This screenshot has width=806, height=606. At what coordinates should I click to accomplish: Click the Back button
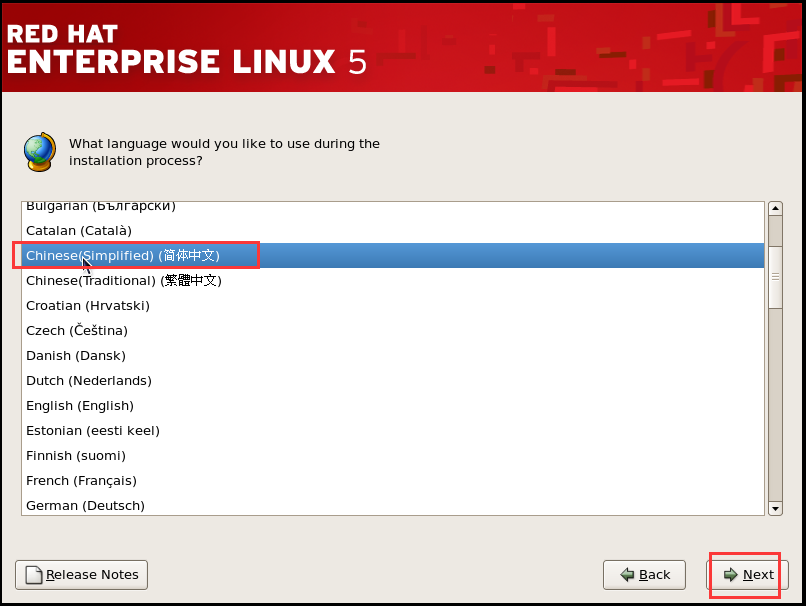[644, 575]
